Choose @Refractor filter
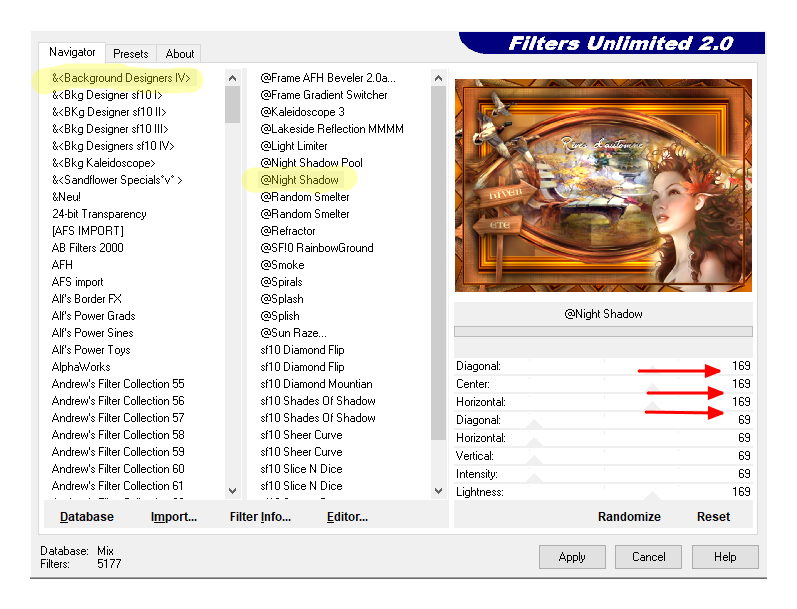The width and height of the screenshot is (797, 609). (x=288, y=231)
